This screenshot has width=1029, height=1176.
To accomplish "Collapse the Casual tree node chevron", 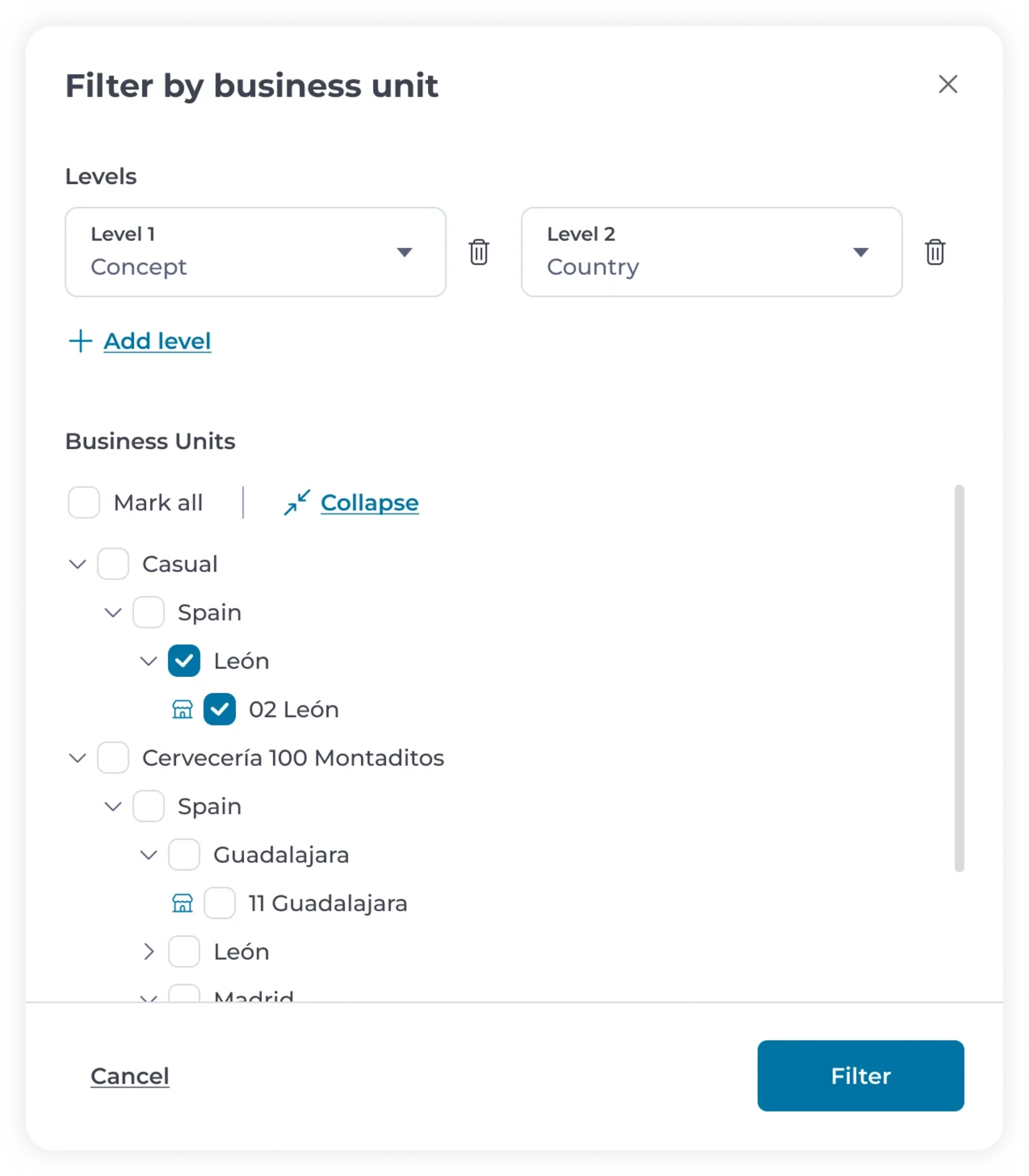I will [78, 564].
